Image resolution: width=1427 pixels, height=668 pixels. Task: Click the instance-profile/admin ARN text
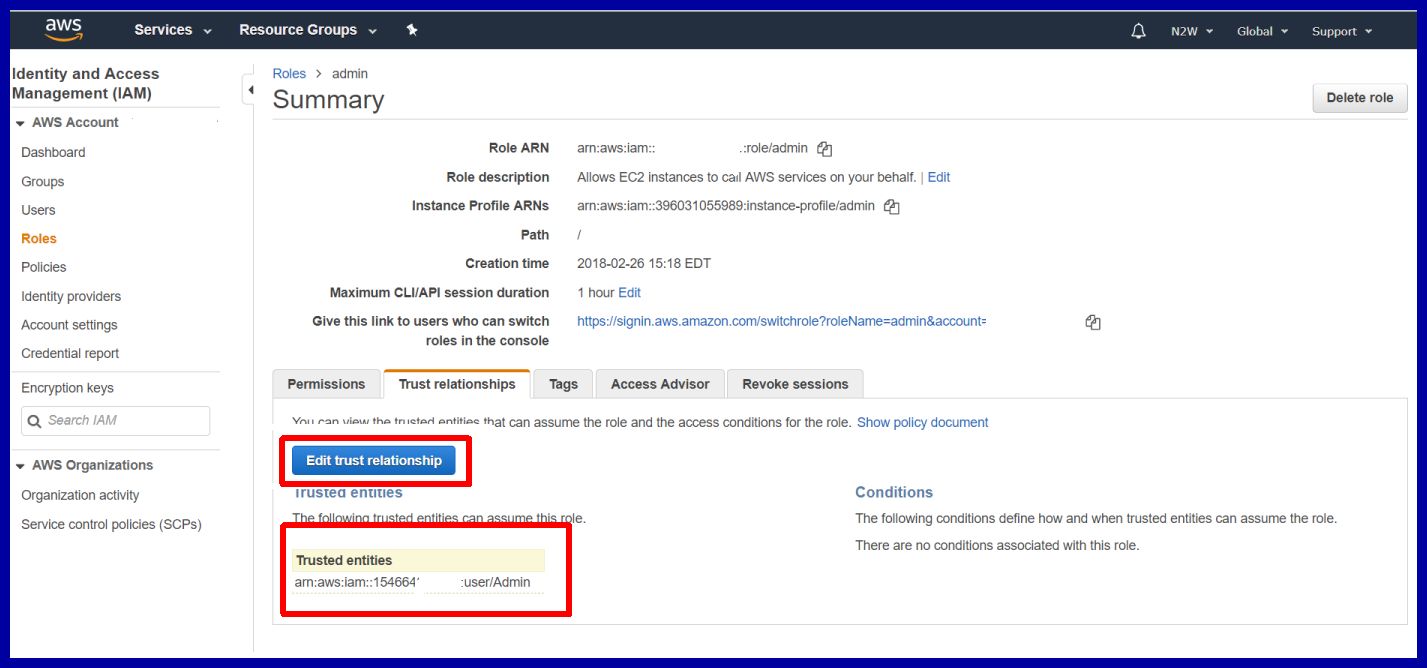point(726,206)
